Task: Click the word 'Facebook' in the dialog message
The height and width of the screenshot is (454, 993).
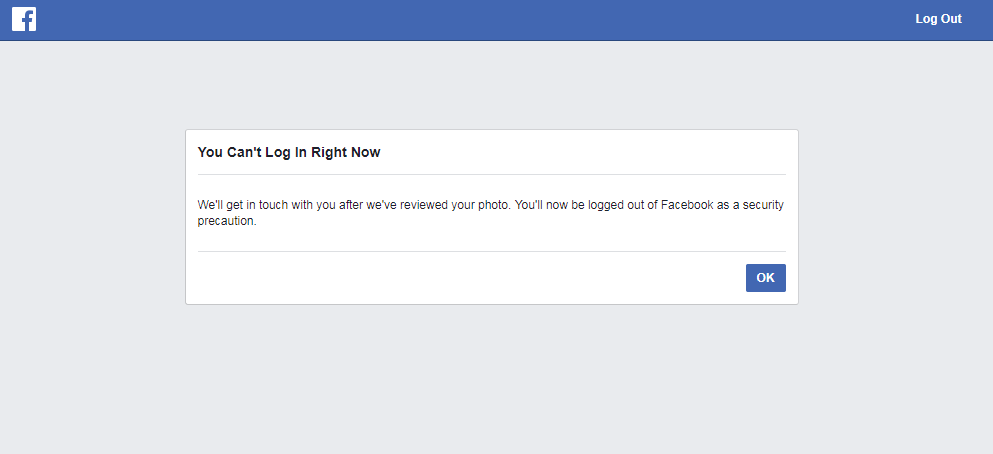Action: click(687, 205)
